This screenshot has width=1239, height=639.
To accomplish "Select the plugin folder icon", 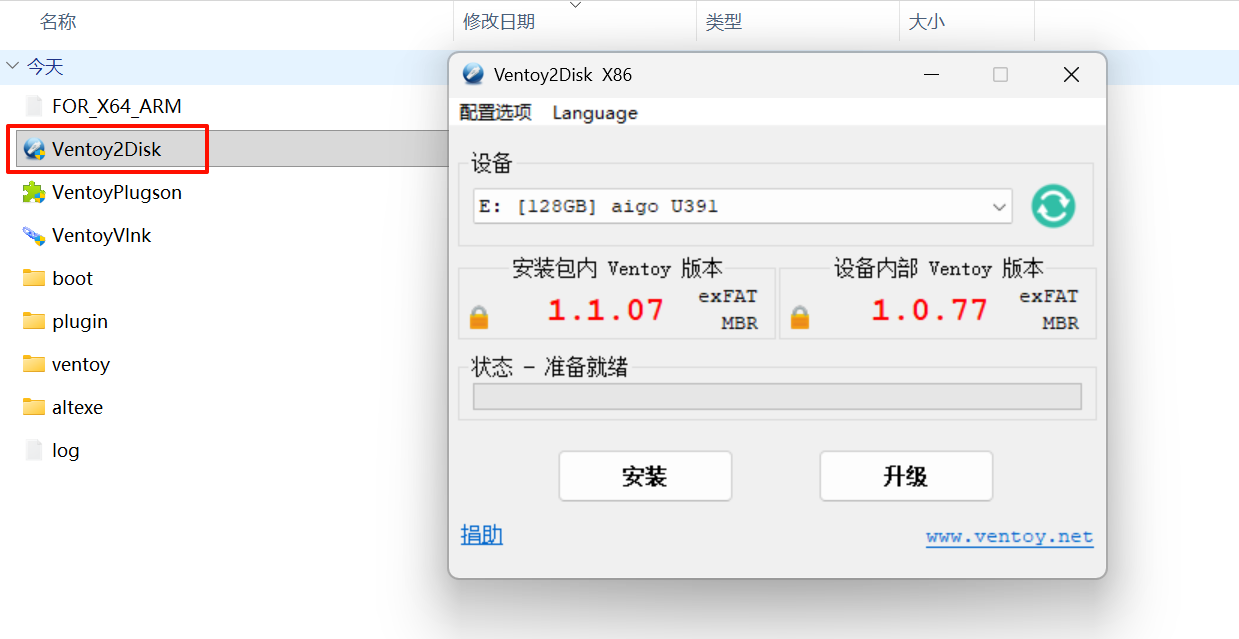I will 34,321.
